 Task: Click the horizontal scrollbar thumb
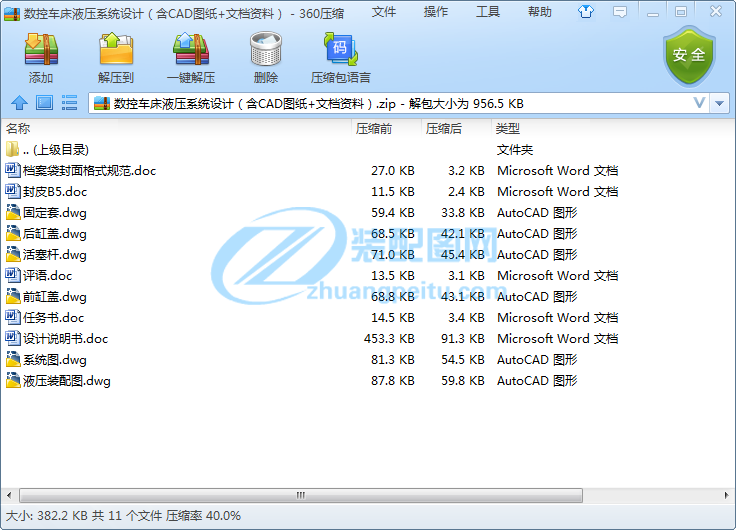pos(301,495)
